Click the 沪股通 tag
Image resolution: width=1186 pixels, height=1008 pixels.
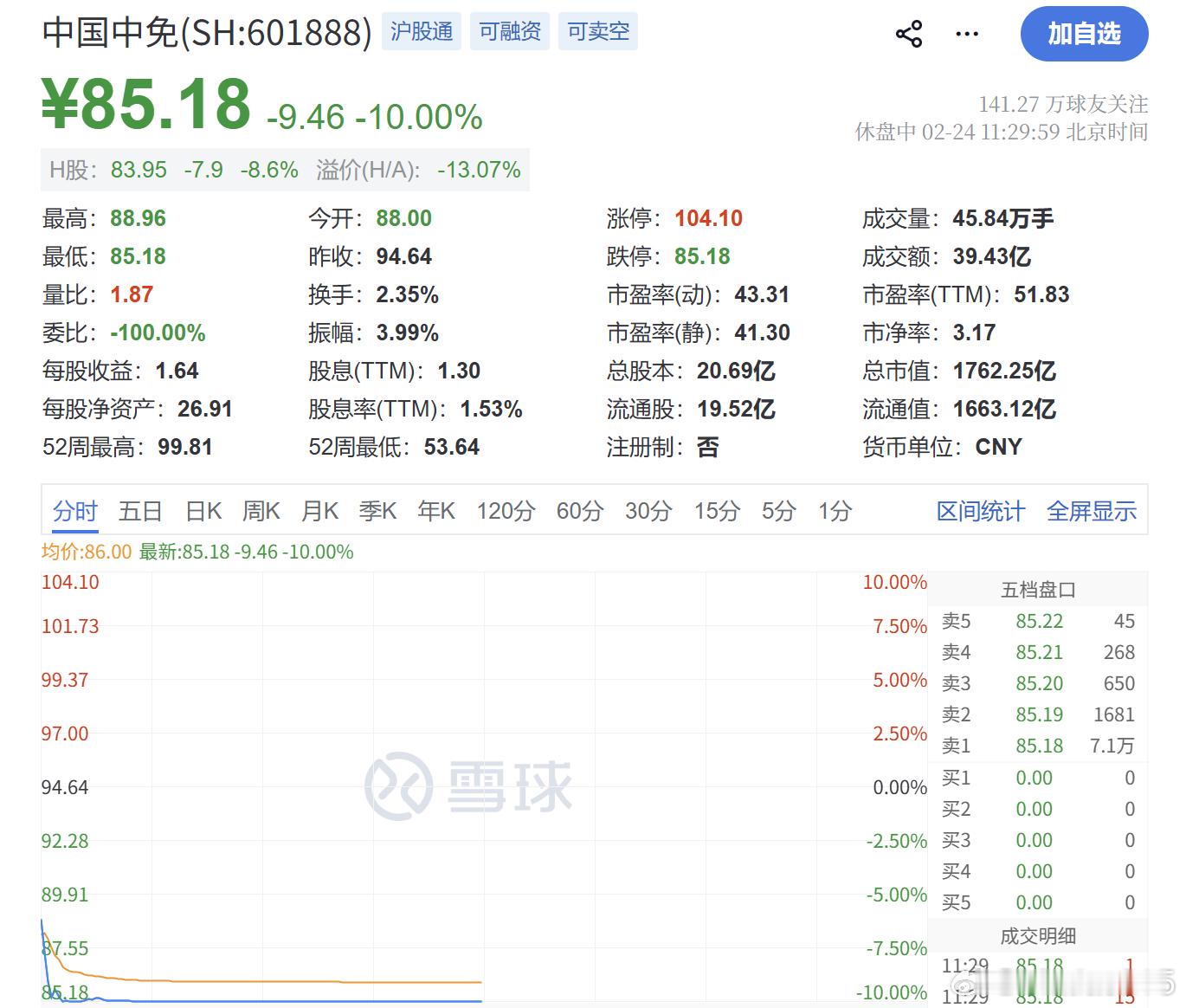[x=422, y=32]
